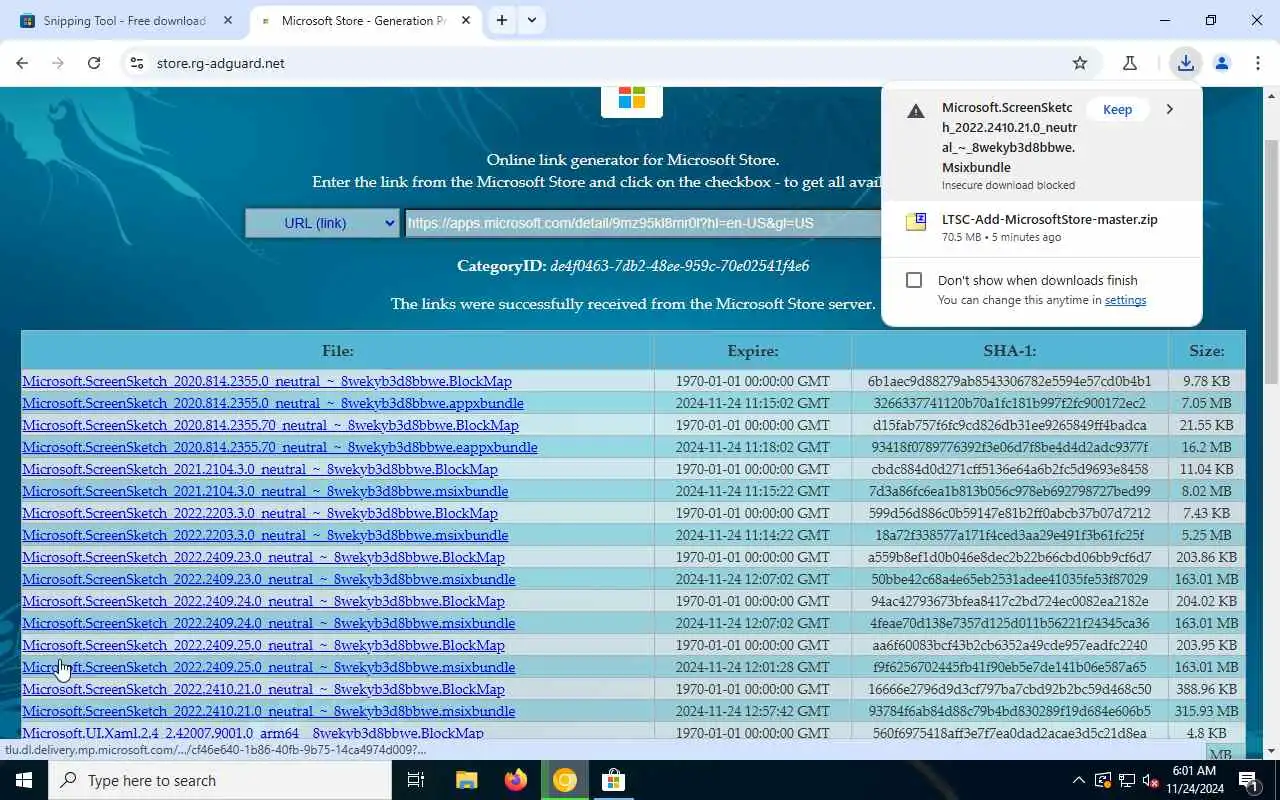Close the Microsoft Store generation tab
Viewport: 1280px width, 800px height.
[x=466, y=20]
